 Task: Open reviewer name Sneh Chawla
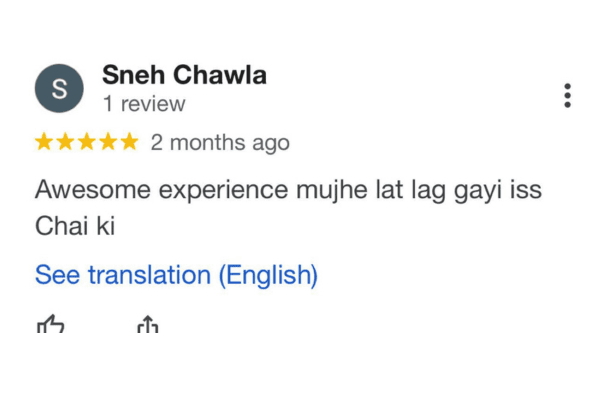(184, 75)
